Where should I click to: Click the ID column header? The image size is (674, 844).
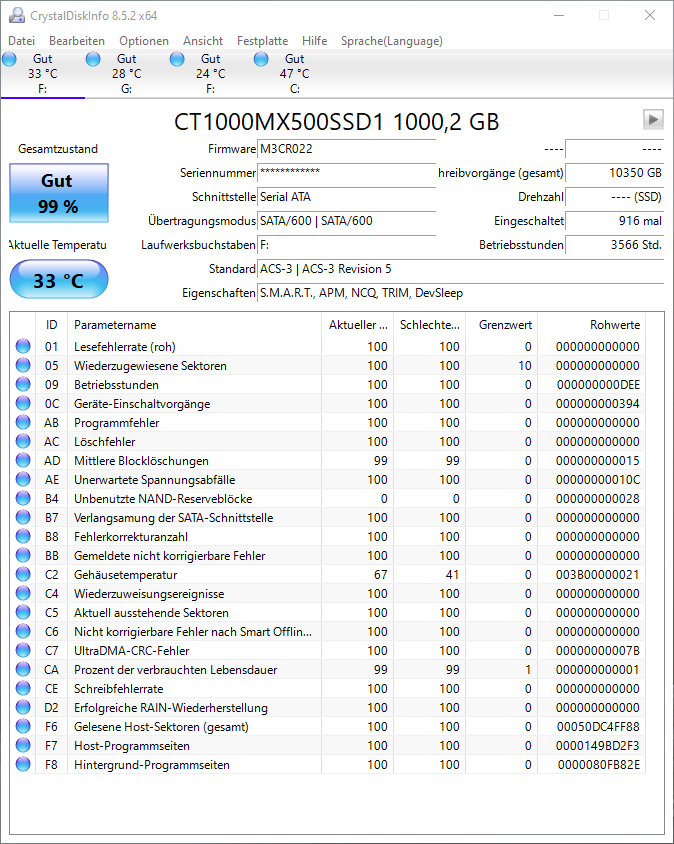pyautogui.click(x=51, y=325)
